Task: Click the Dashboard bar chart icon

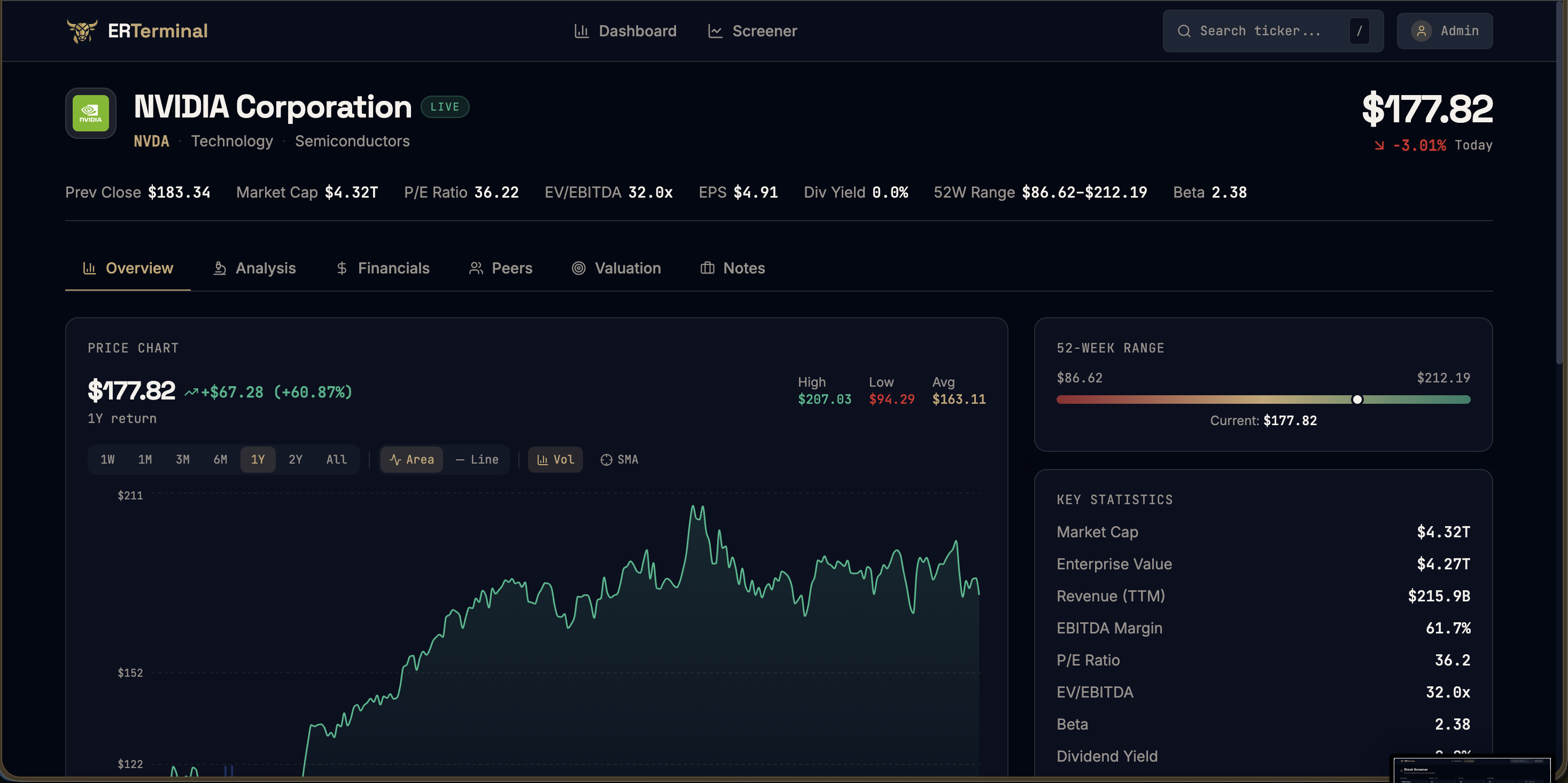Action: click(x=581, y=30)
